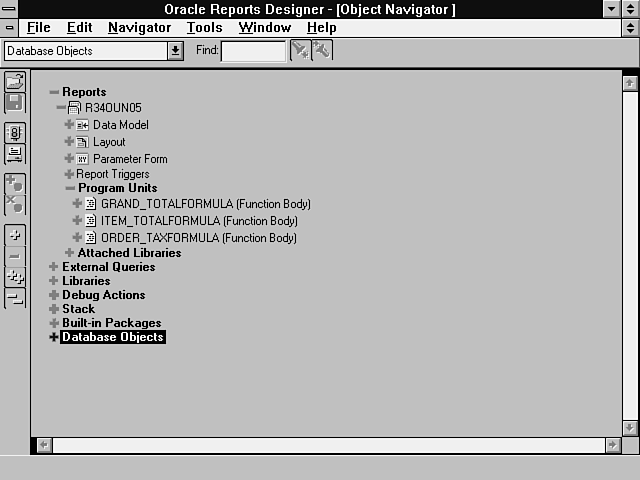This screenshot has width=640, height=480.
Task: Click the Find Next search icon
Action: point(299,51)
